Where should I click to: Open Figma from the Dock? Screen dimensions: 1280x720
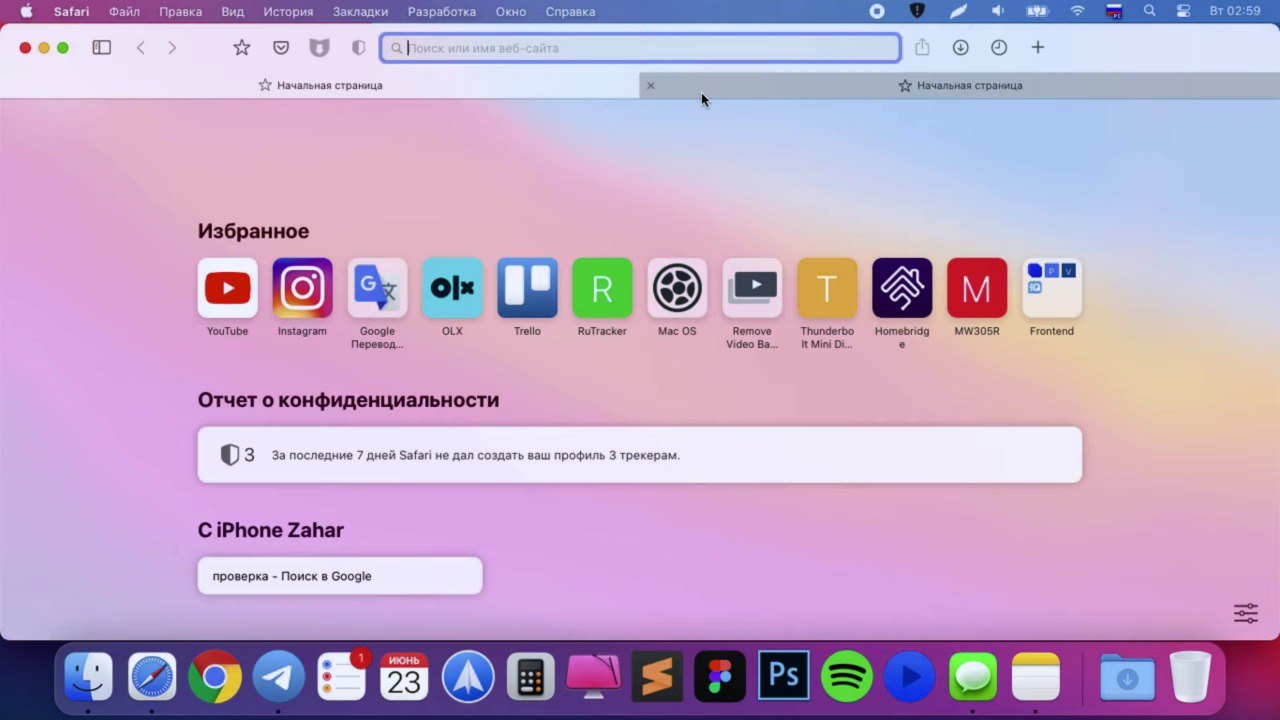(720, 678)
